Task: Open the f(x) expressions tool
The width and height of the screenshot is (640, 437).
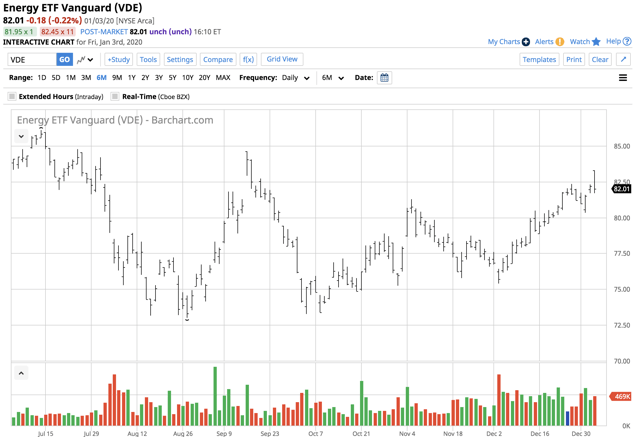Action: tap(248, 60)
